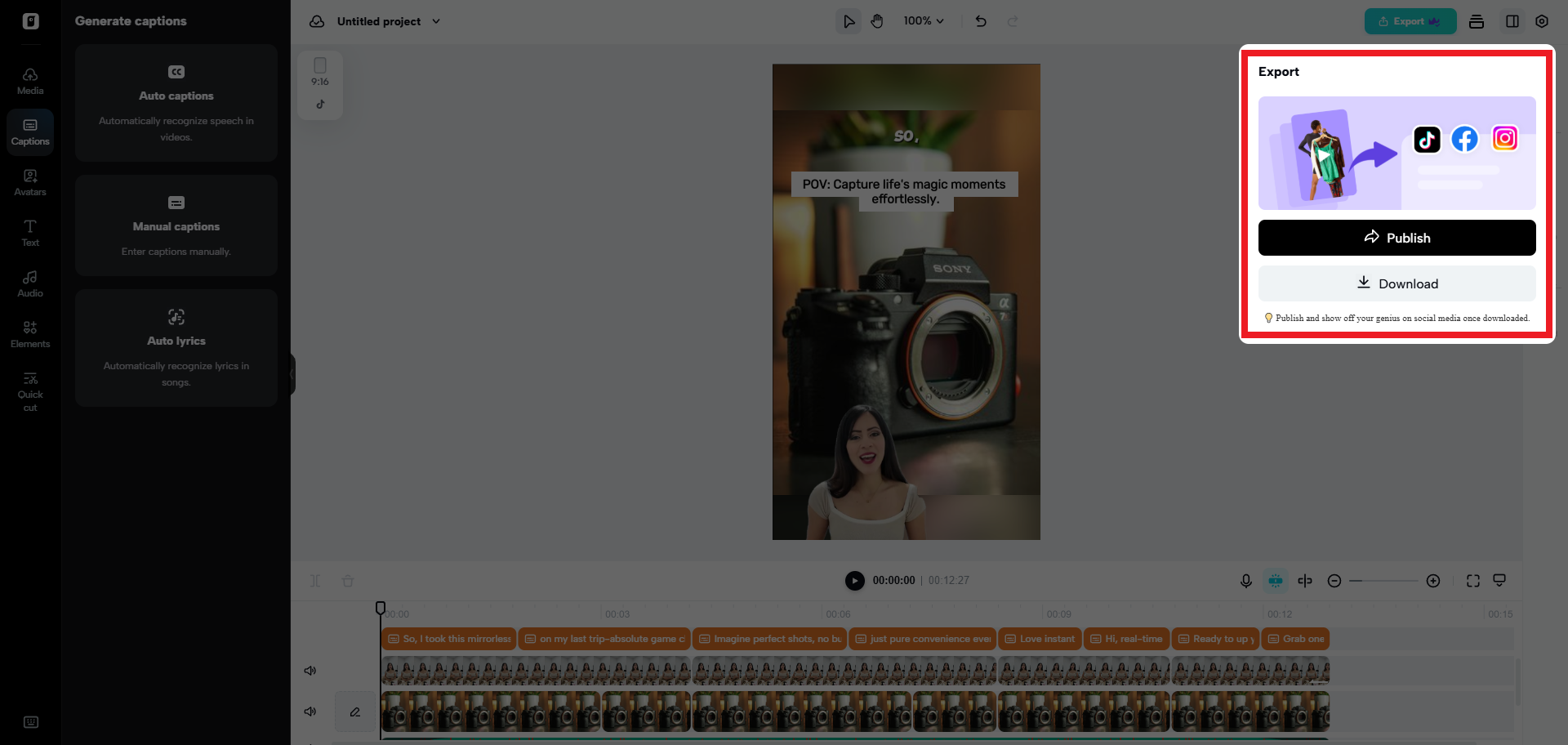Open the Audio panel icon
The width and height of the screenshot is (1568, 745).
pyautogui.click(x=29, y=283)
